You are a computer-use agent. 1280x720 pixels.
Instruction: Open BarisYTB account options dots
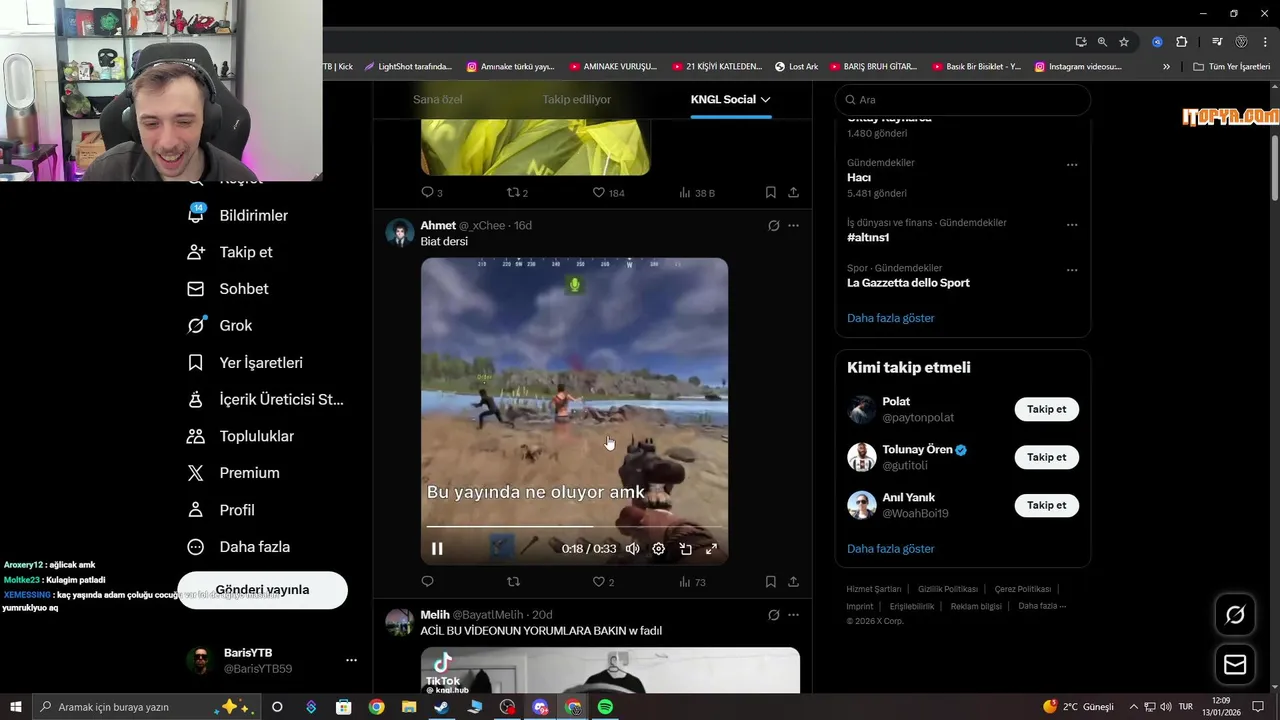(x=351, y=660)
